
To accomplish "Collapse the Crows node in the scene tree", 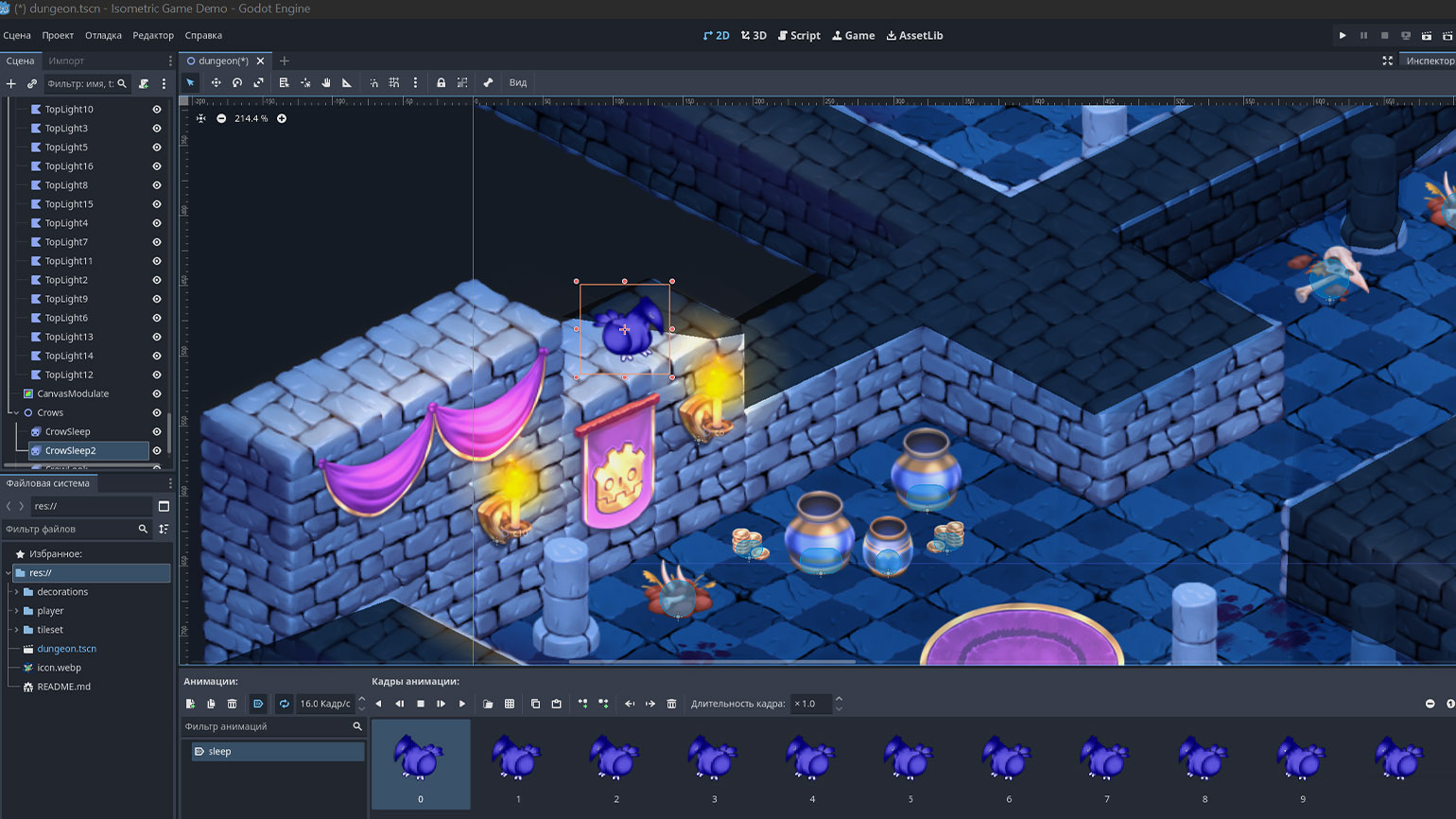I will [16, 412].
